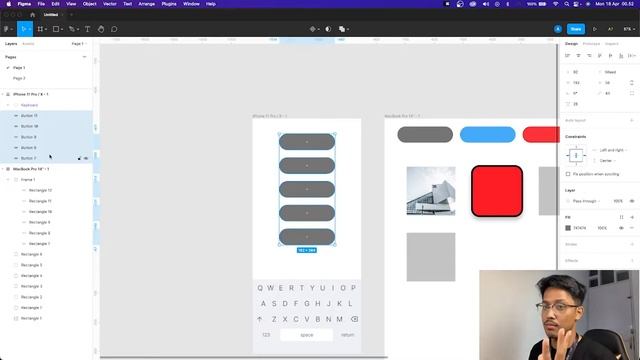Select the Comment tool

[x=114, y=29]
